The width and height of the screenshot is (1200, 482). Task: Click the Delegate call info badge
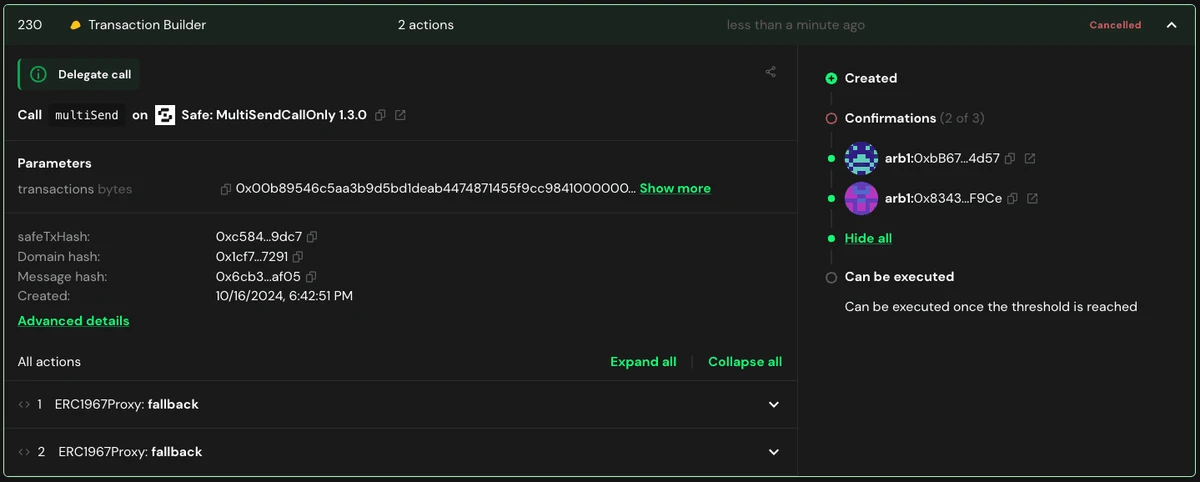click(x=78, y=74)
